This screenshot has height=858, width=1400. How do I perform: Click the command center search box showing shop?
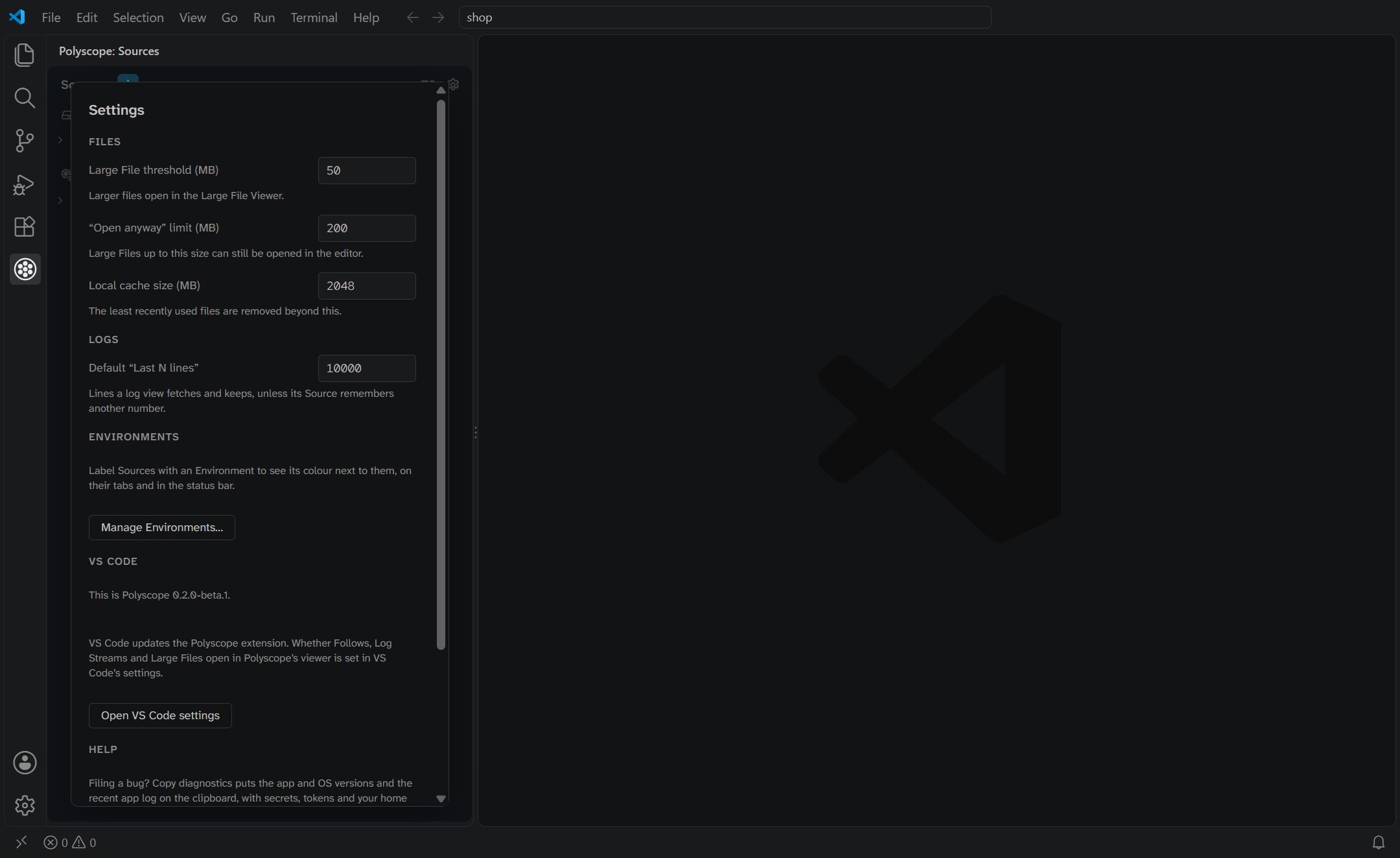725,18
